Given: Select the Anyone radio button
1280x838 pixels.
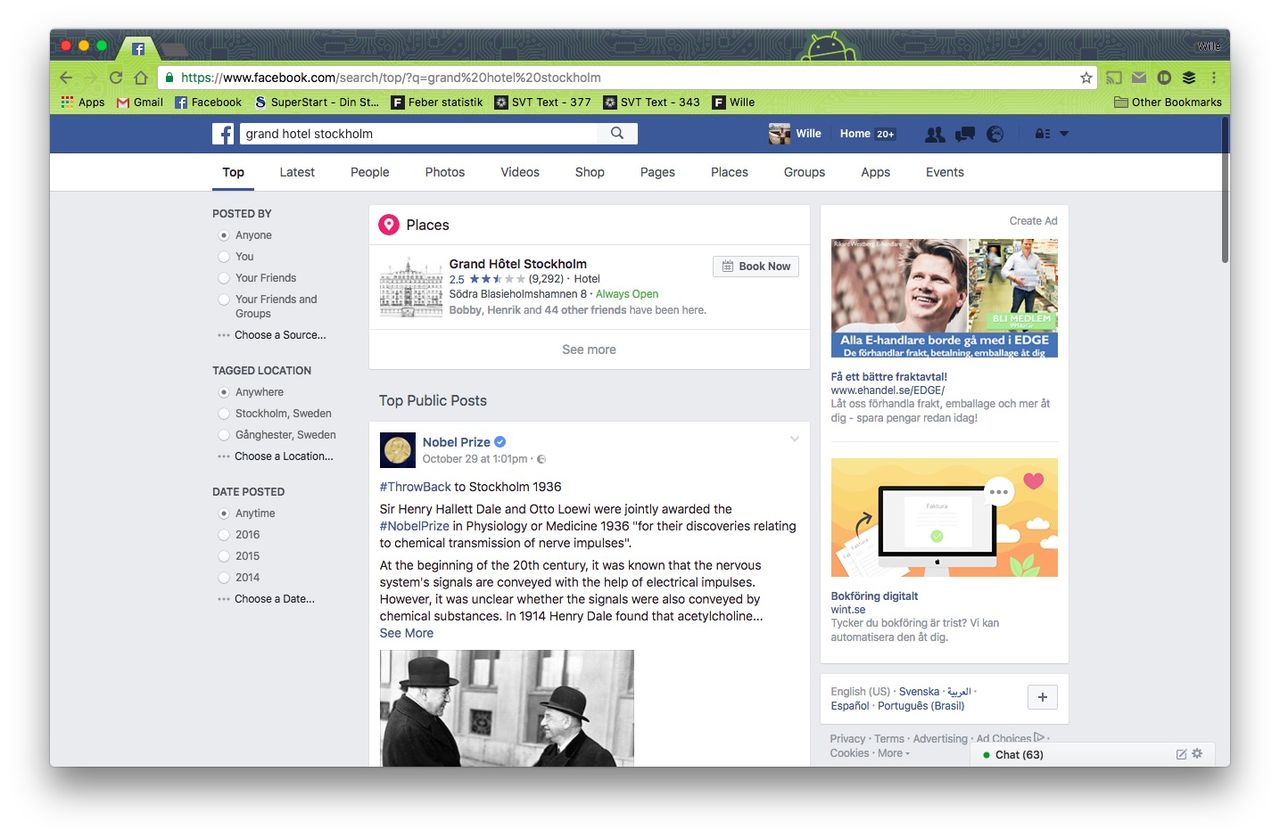Looking at the screenshot, I should (x=224, y=236).
